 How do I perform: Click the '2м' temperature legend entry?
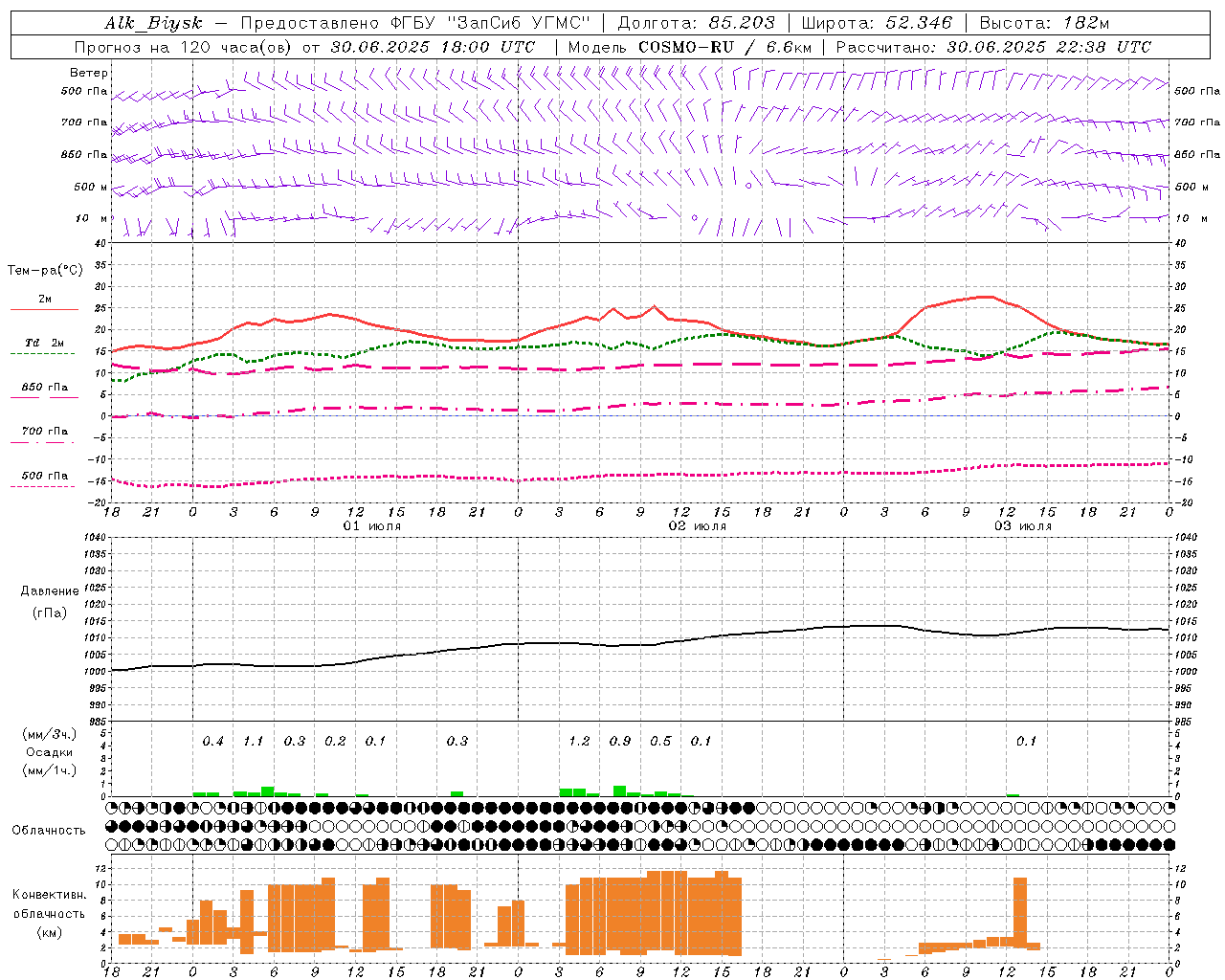pyautogui.click(x=45, y=300)
